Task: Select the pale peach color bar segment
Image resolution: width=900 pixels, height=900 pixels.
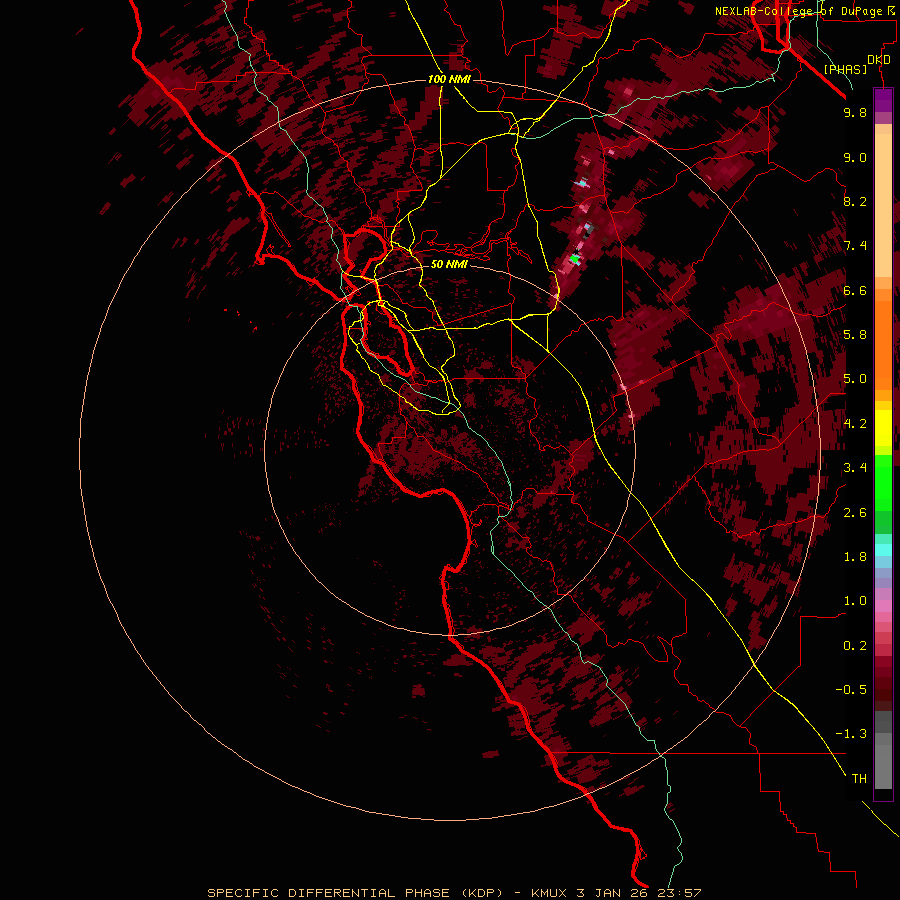Action: click(883, 205)
